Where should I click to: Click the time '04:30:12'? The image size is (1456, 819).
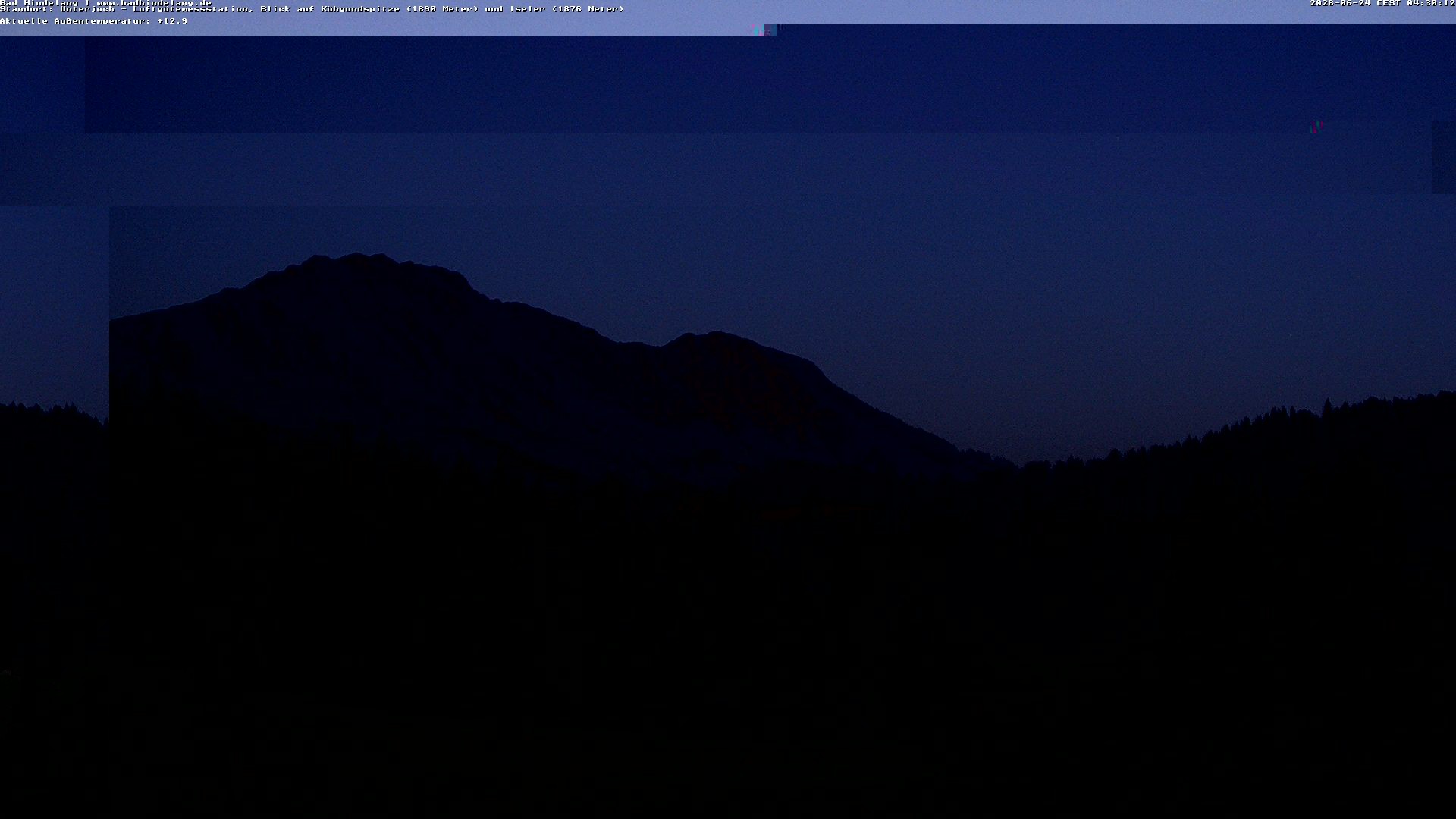(1431, 3)
